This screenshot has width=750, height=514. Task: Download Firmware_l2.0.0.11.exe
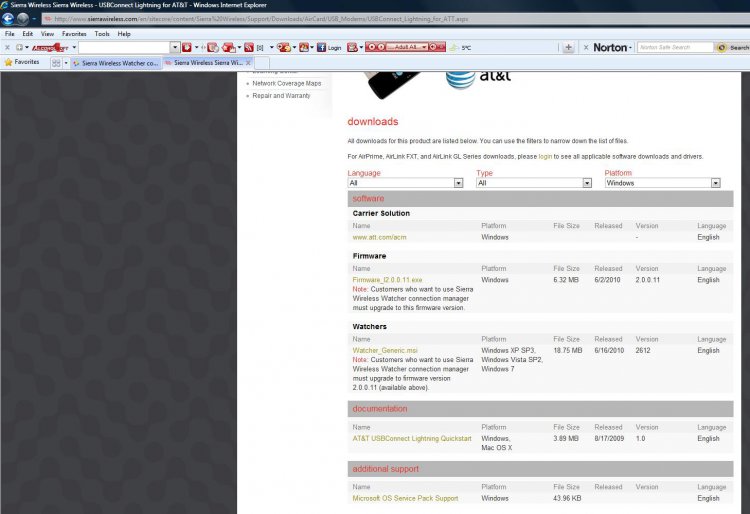click(387, 280)
